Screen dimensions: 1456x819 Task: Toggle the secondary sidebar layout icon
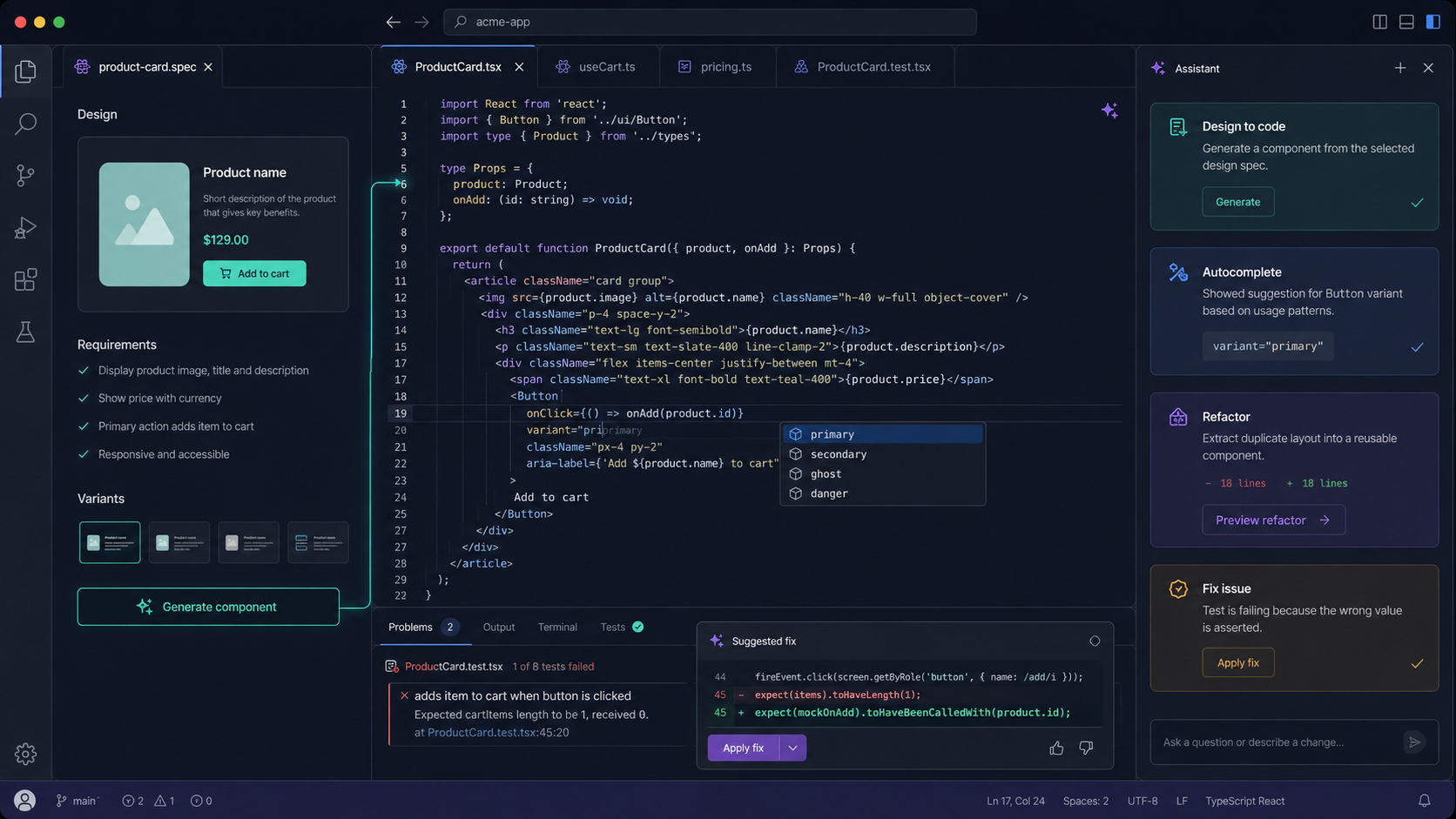(1432, 22)
